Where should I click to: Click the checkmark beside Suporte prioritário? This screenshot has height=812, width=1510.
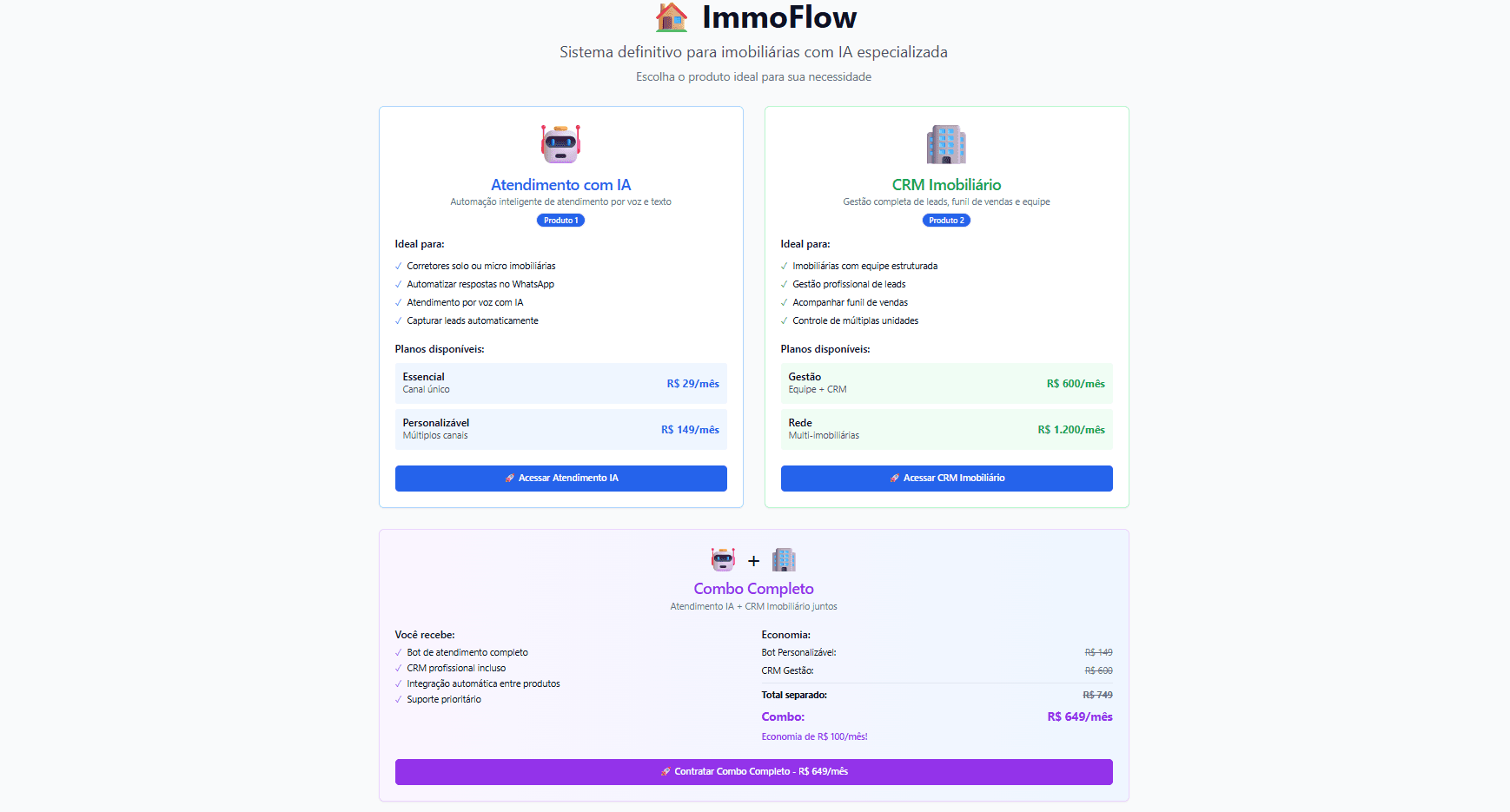tap(397, 699)
